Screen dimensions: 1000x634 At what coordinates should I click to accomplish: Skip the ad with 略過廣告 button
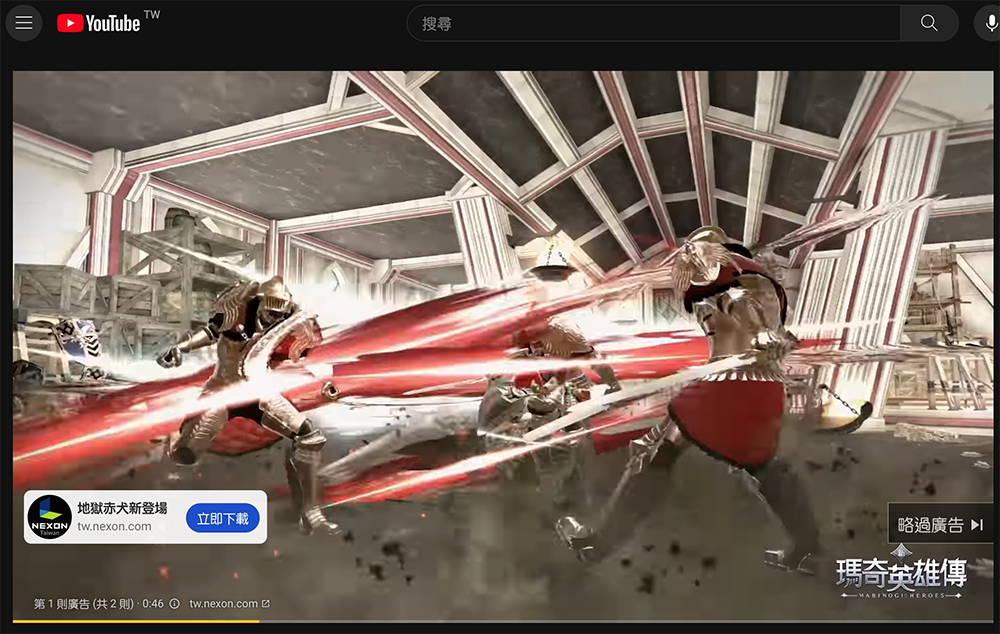[941, 524]
